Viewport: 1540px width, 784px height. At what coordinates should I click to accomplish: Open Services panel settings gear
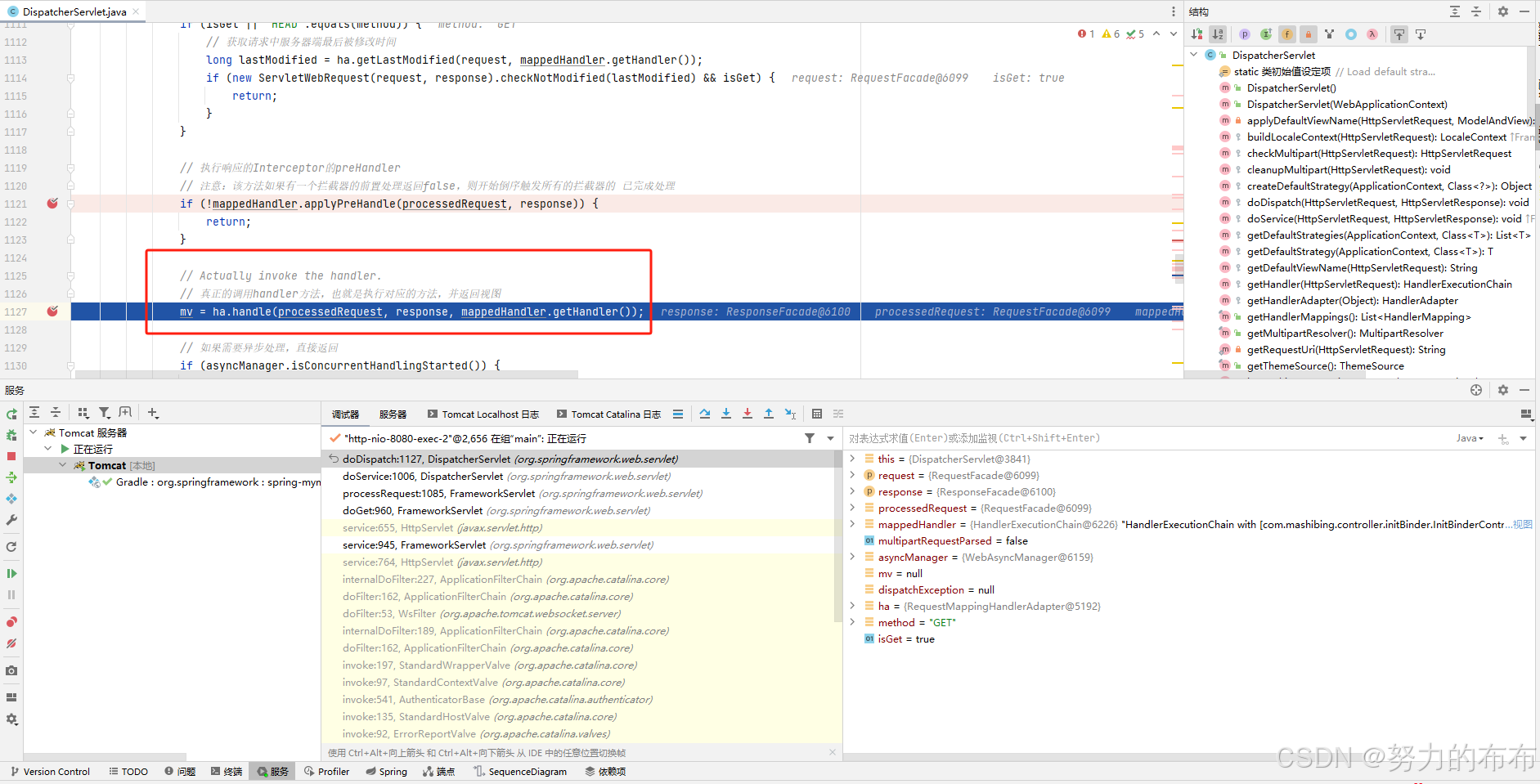point(1503,390)
